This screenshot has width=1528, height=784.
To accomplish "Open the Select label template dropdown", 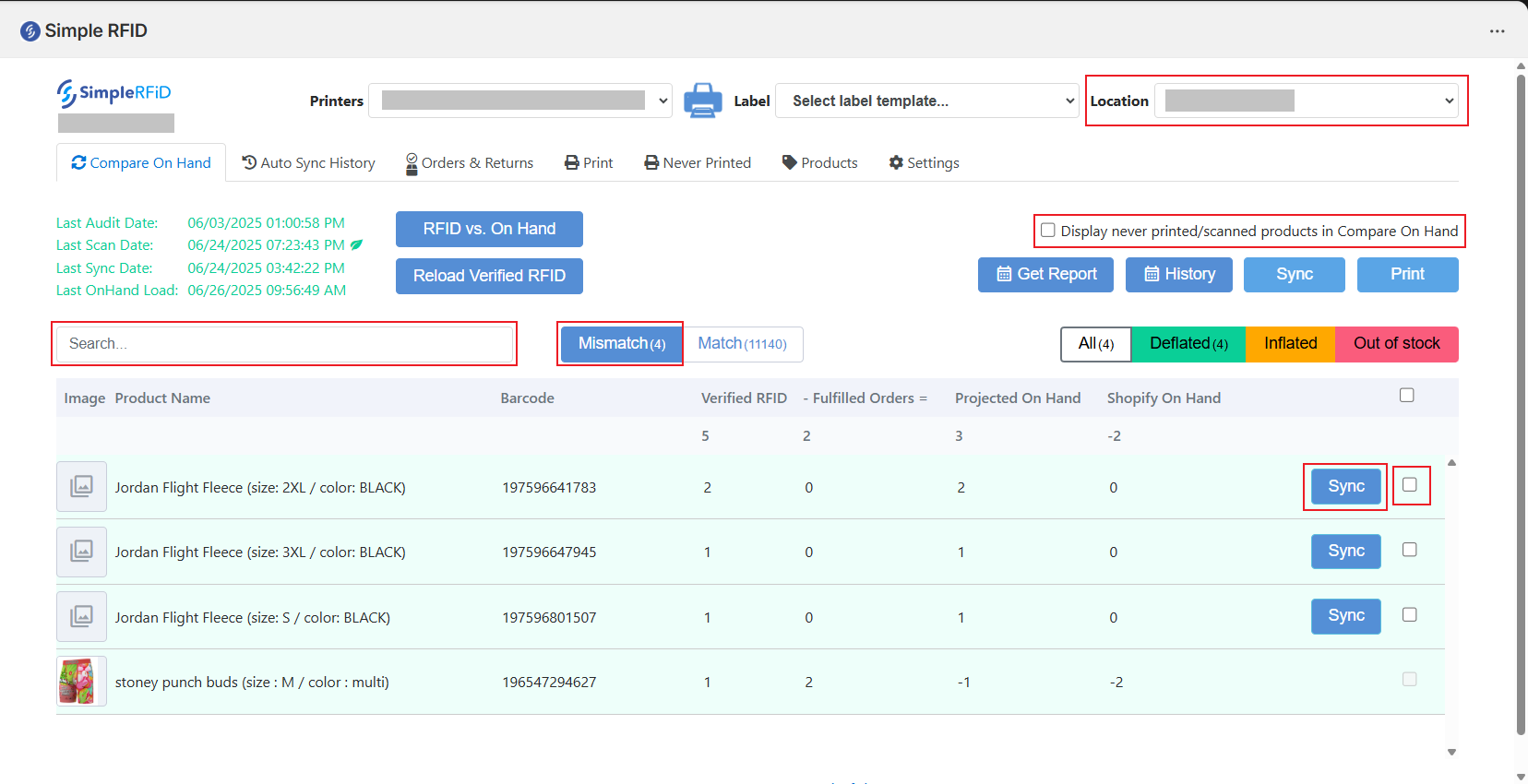I will tap(927, 101).
